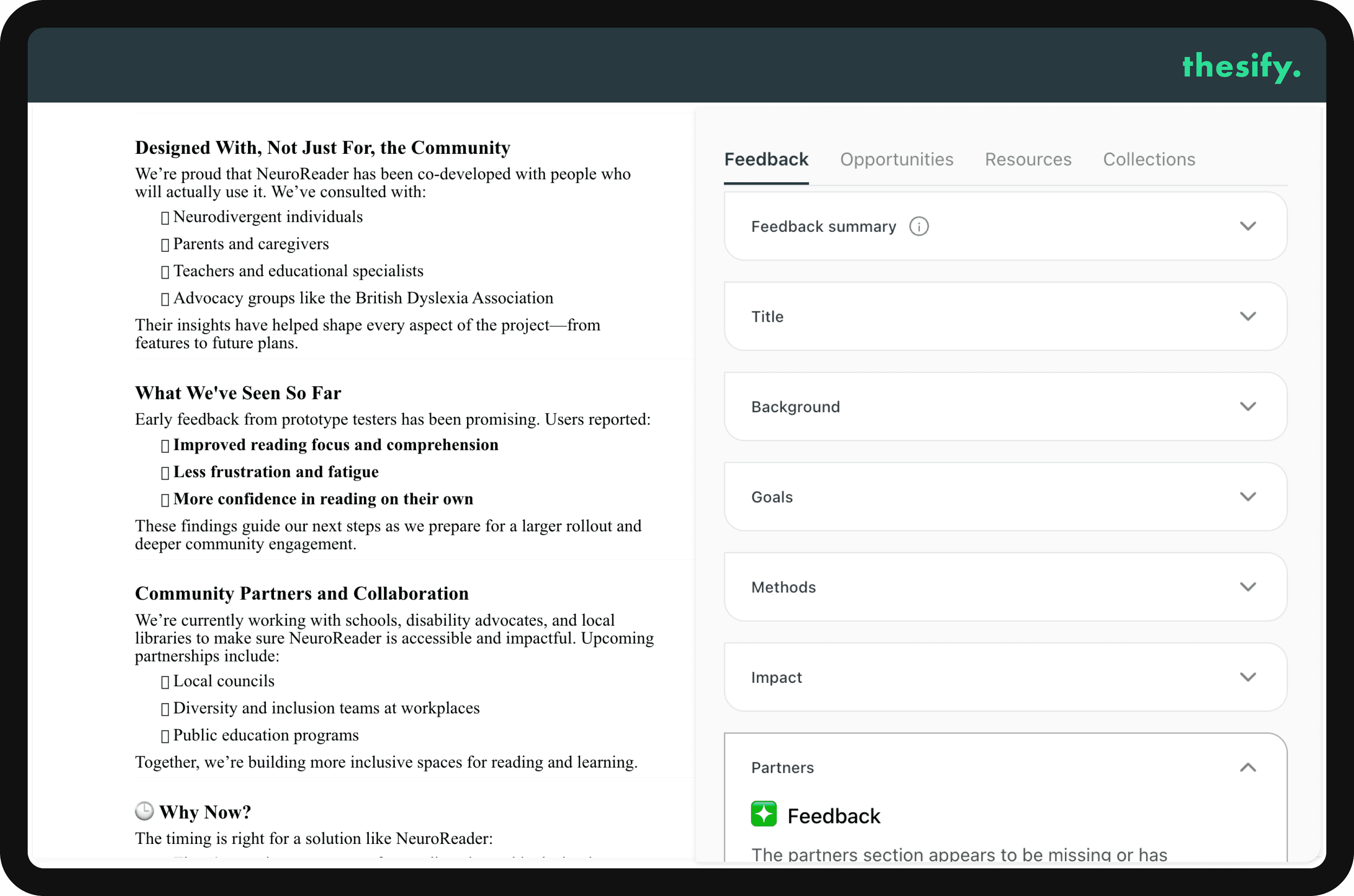Expand the Title section chevron

1248,317
